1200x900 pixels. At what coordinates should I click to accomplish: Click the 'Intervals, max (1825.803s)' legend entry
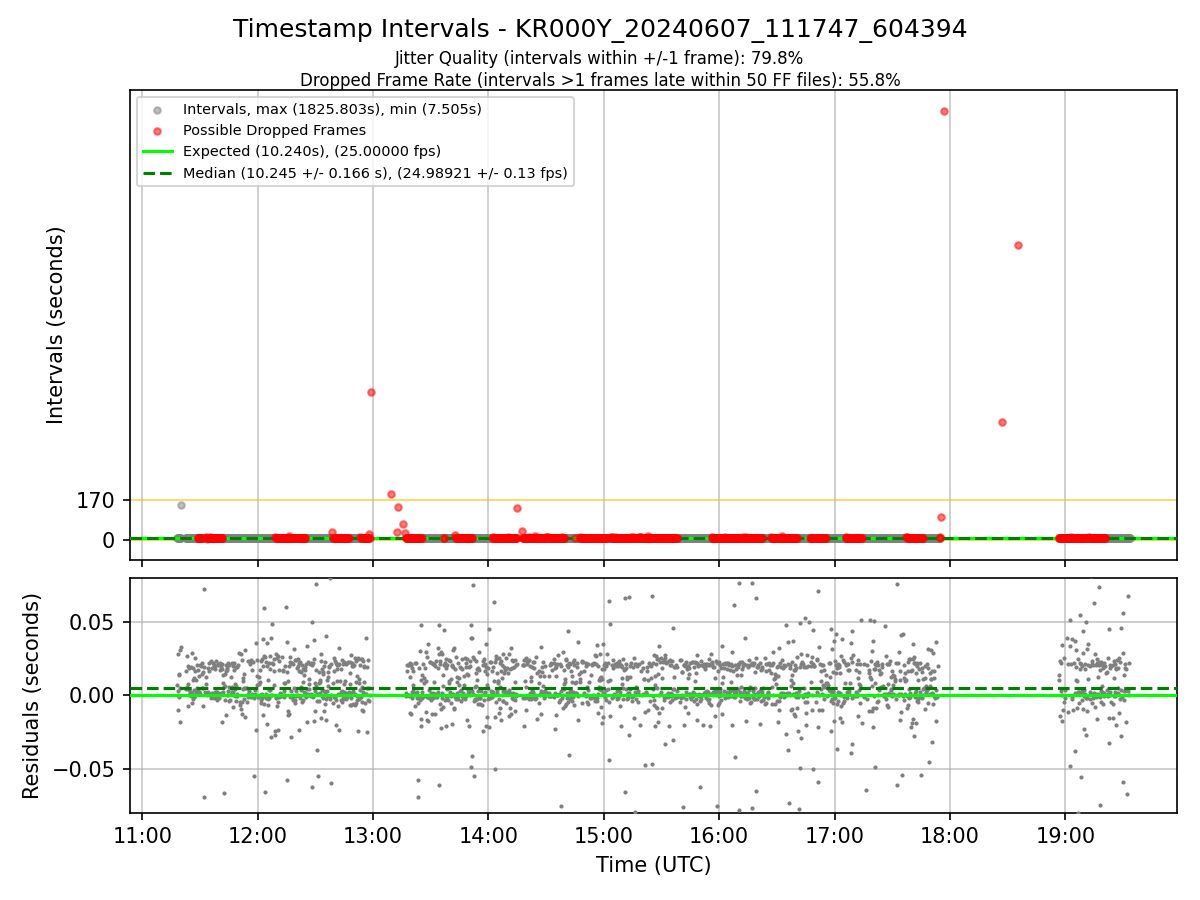coord(332,109)
